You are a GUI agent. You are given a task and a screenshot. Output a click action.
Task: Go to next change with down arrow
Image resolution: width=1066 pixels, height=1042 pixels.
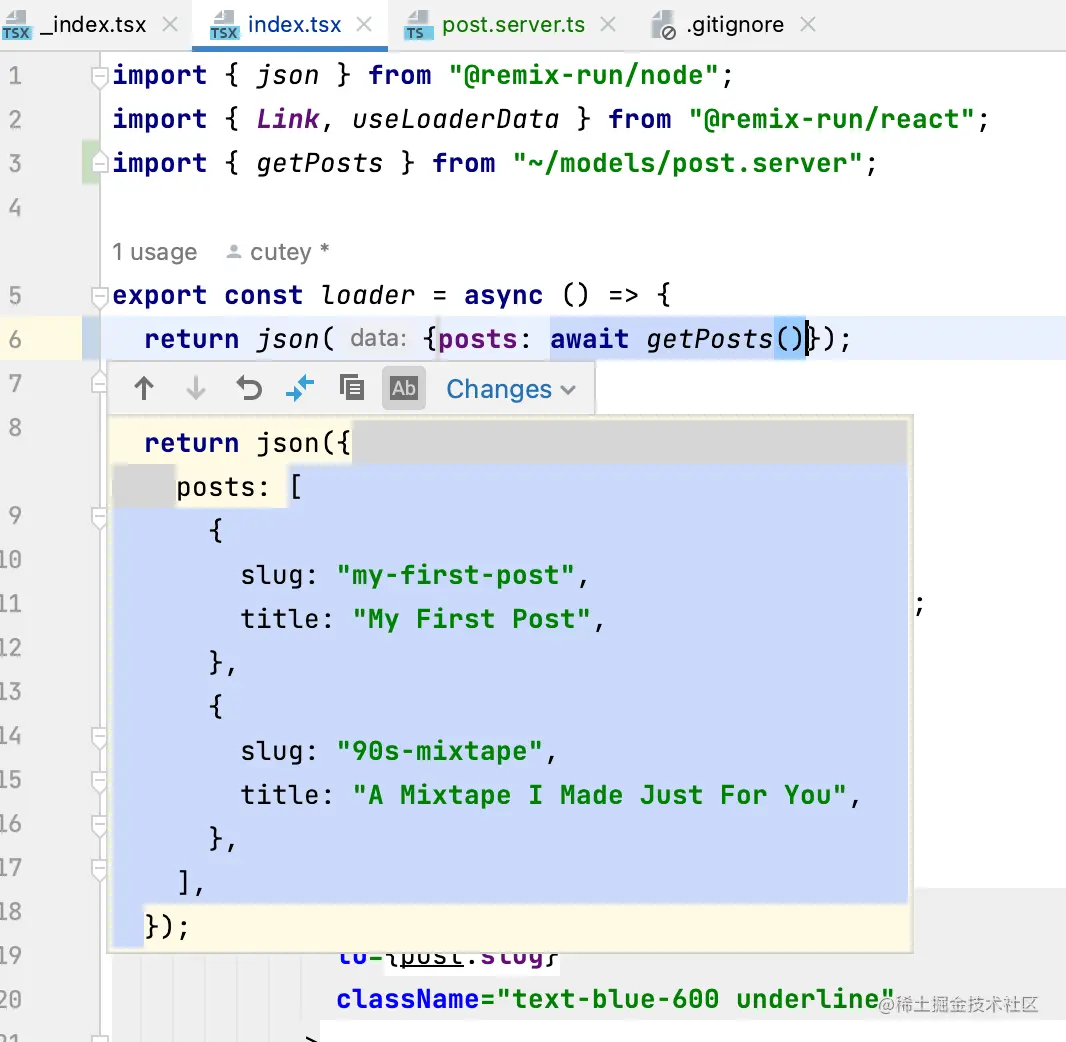(x=196, y=388)
